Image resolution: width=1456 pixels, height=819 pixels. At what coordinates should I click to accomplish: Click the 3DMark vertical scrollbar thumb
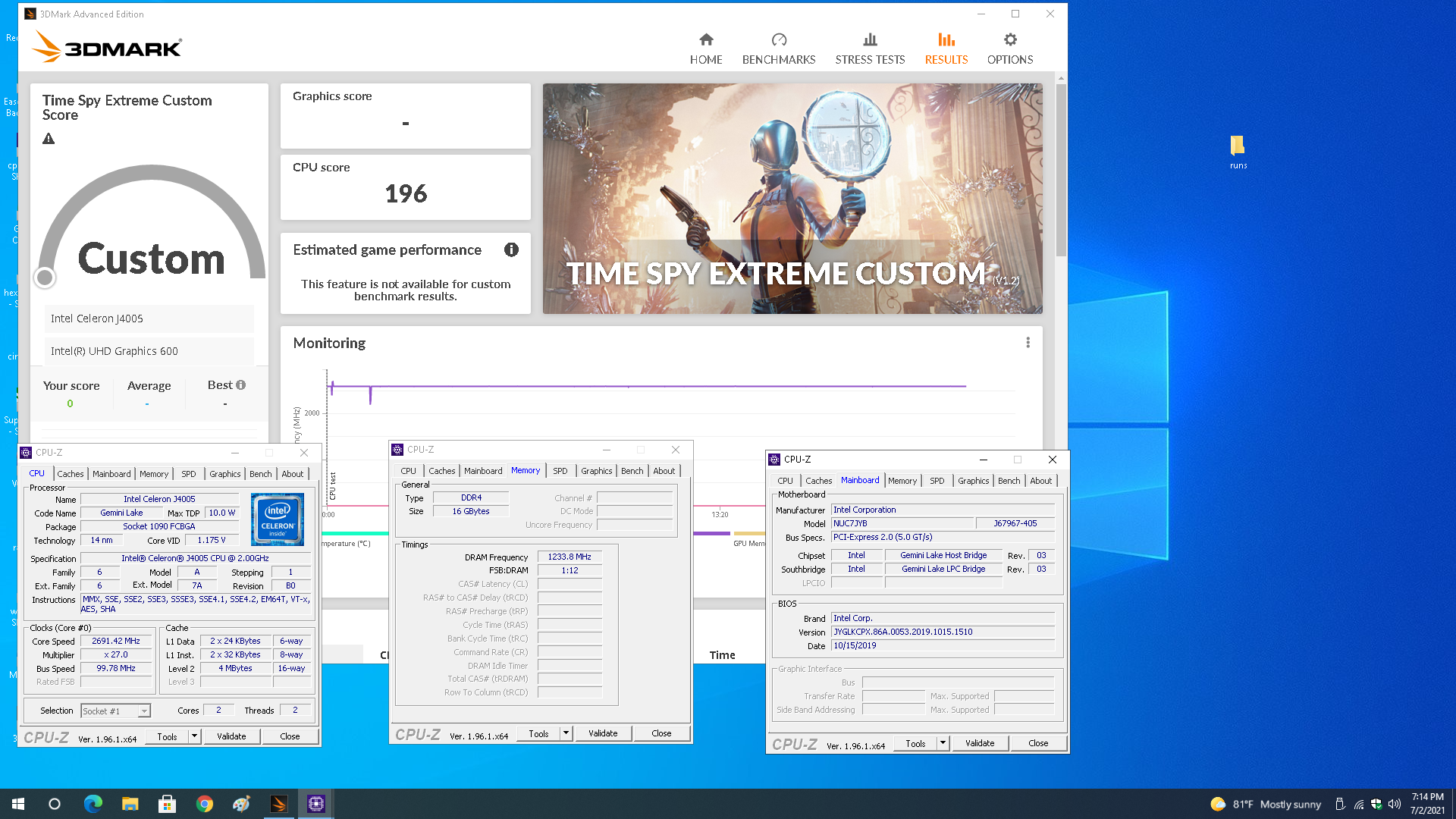coord(1061,171)
